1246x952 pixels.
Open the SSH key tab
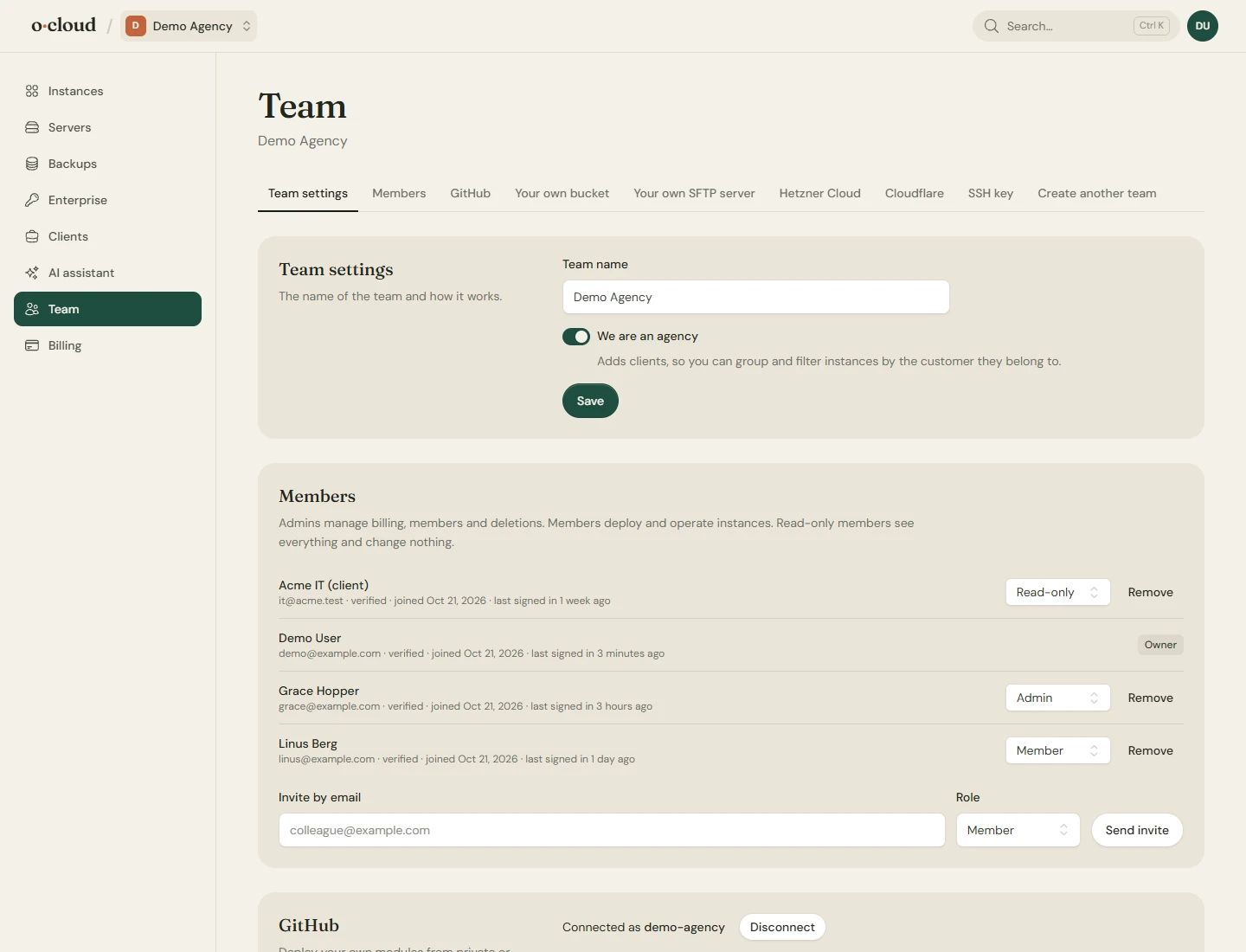pyautogui.click(x=991, y=193)
